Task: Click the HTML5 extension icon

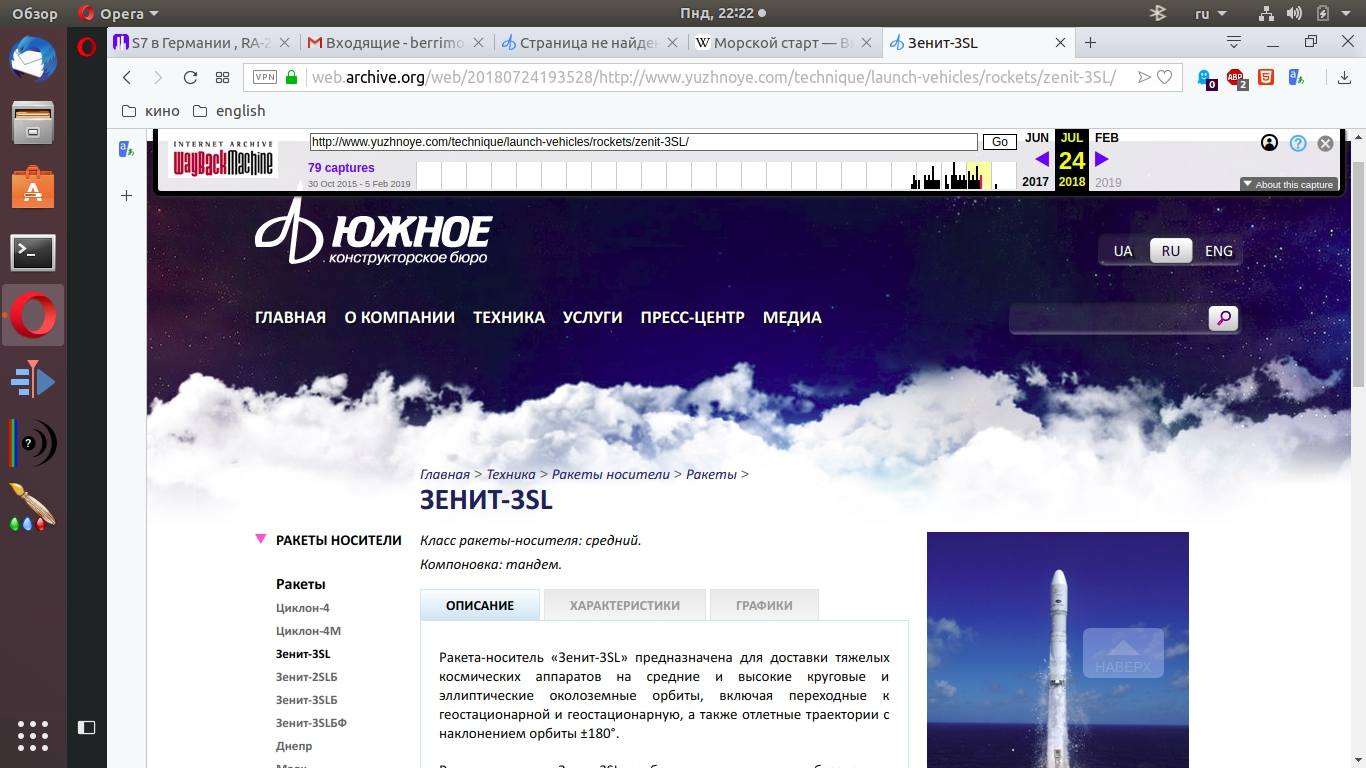Action: coord(1266,77)
